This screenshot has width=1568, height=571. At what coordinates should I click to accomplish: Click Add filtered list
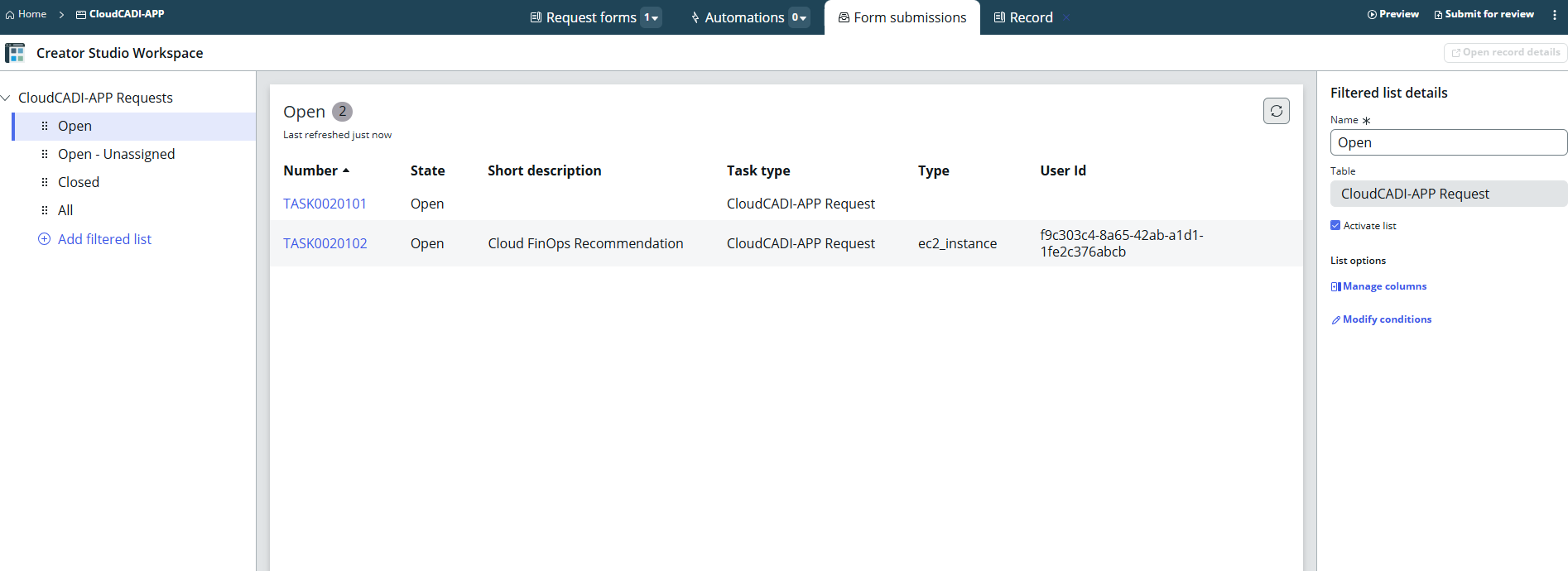tap(95, 239)
